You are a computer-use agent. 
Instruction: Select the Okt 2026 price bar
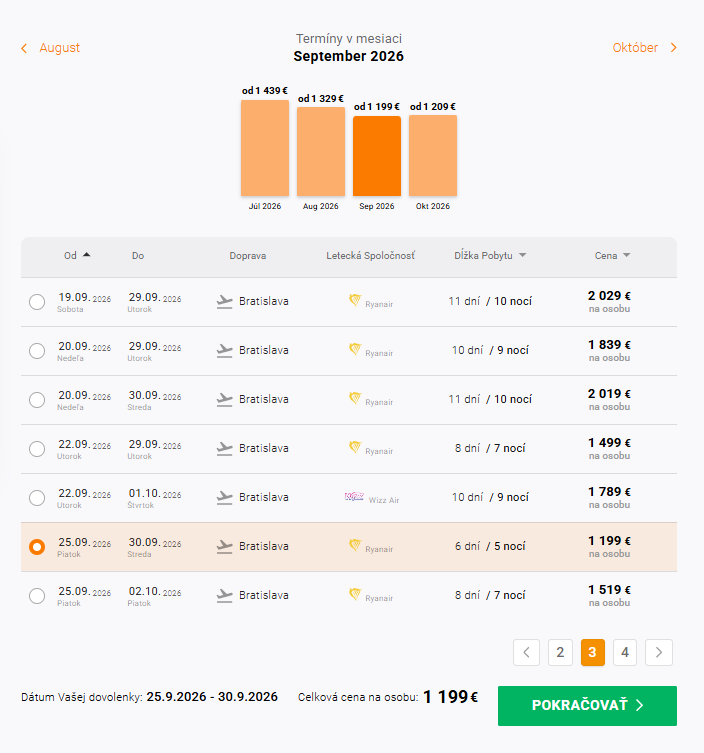coord(433,156)
